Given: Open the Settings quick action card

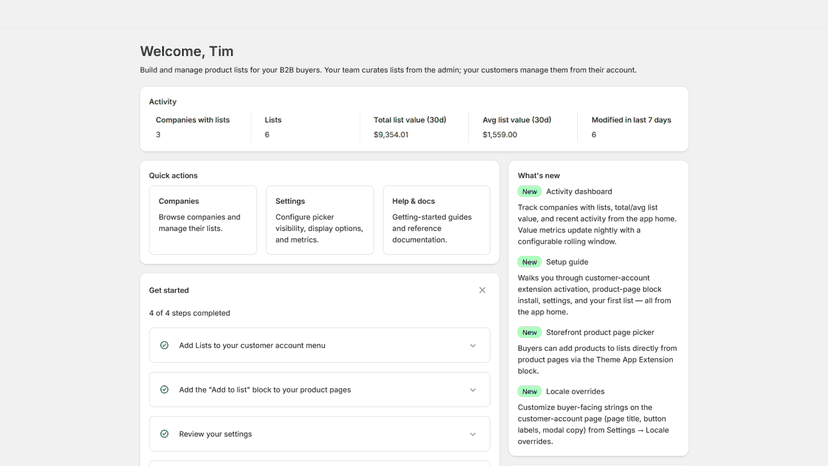Looking at the screenshot, I should click(319, 220).
